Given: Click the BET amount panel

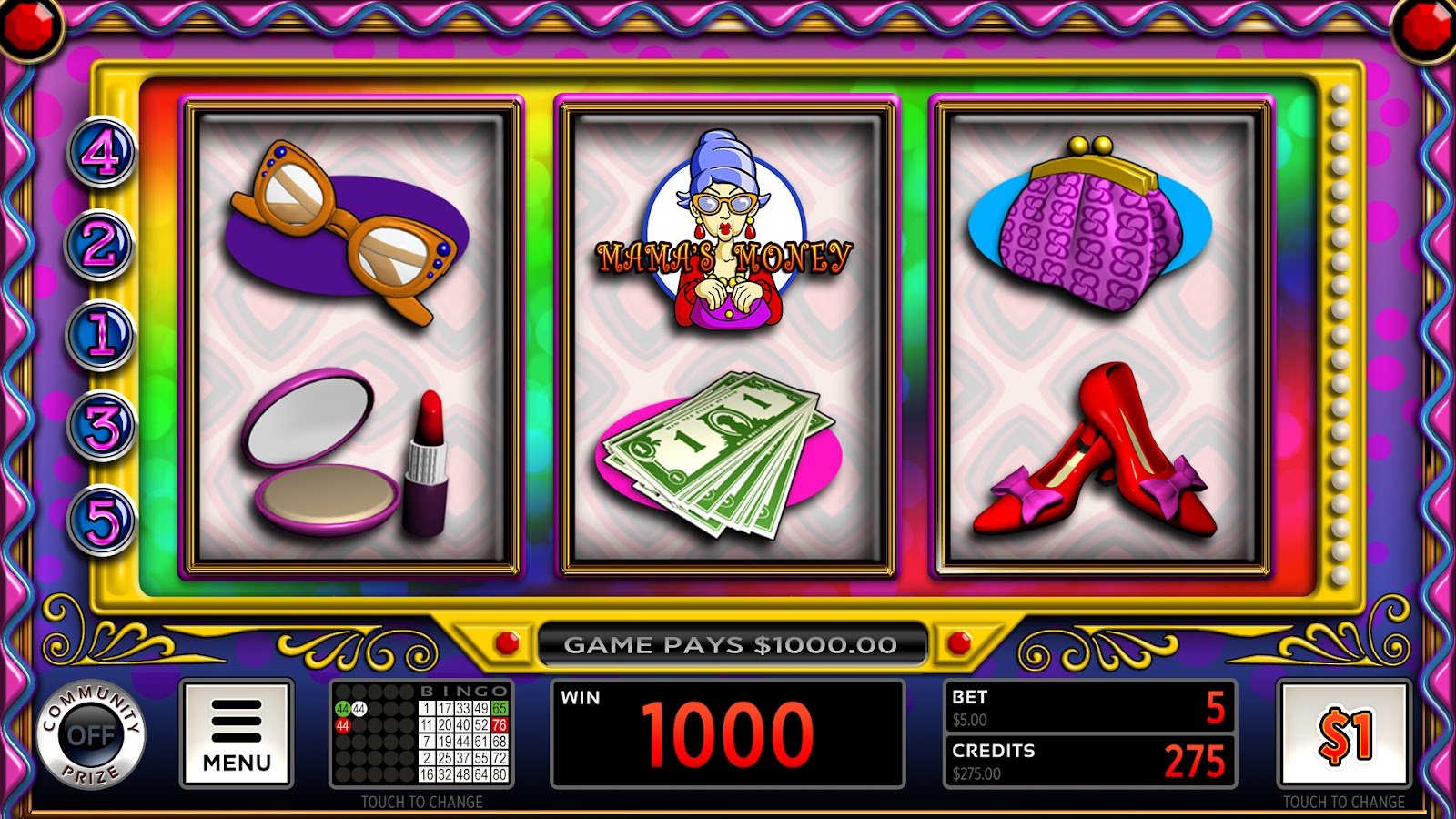Looking at the screenshot, I should (x=1090, y=707).
